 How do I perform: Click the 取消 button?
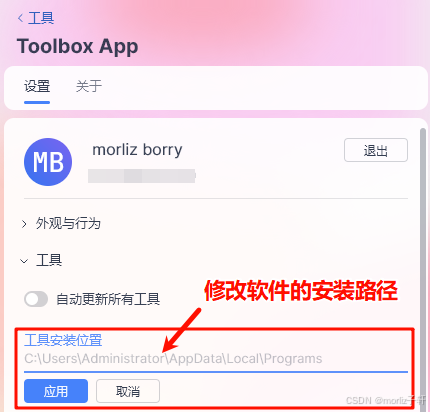(x=128, y=391)
